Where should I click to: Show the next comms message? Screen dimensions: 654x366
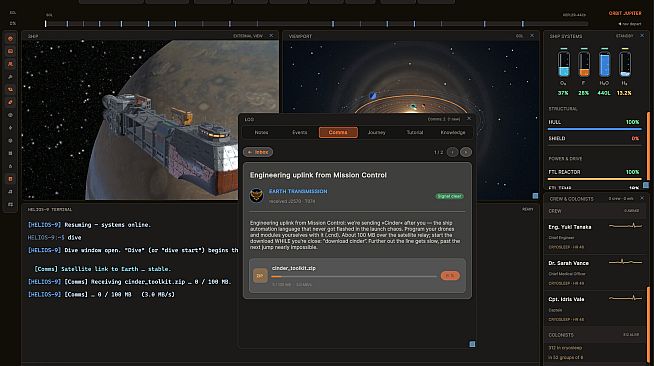point(466,152)
